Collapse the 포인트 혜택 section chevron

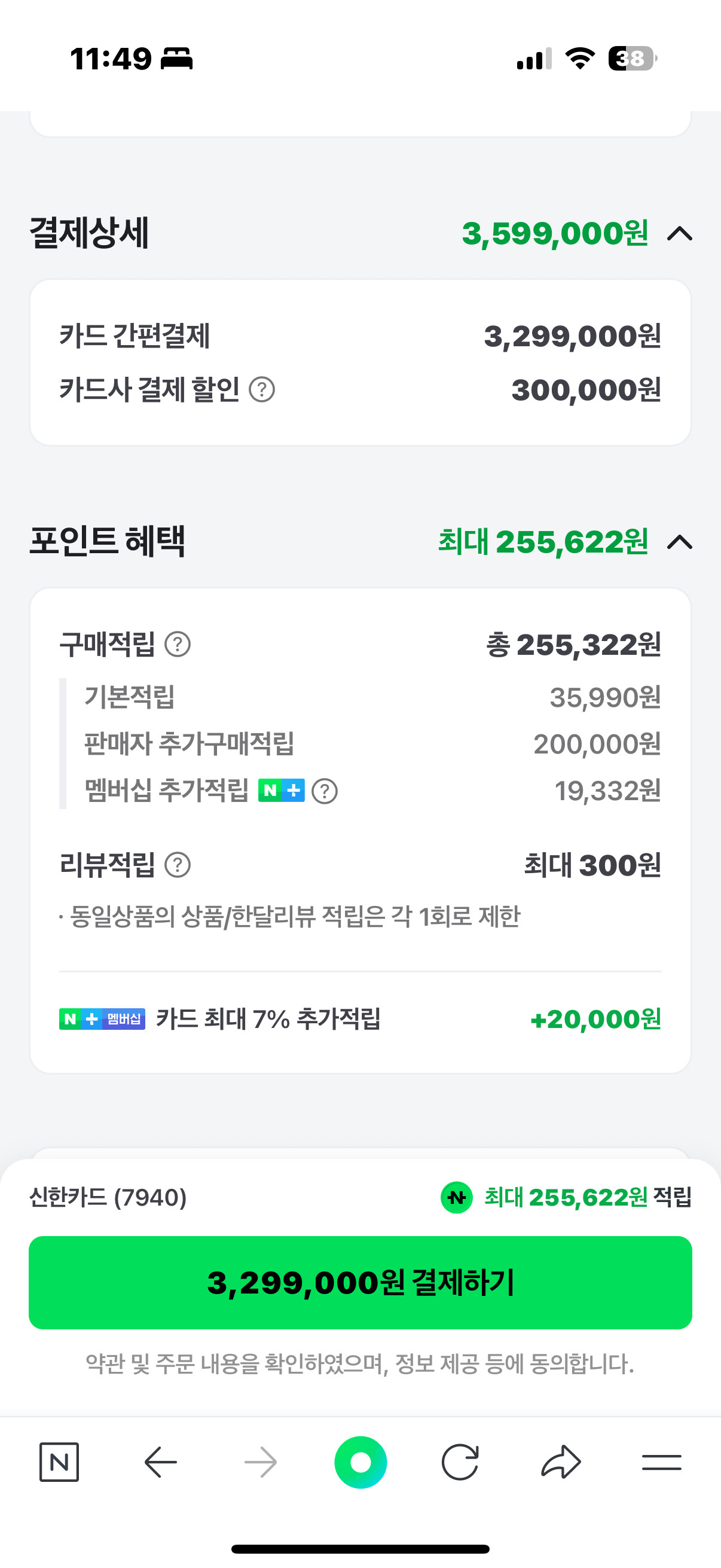[680, 542]
